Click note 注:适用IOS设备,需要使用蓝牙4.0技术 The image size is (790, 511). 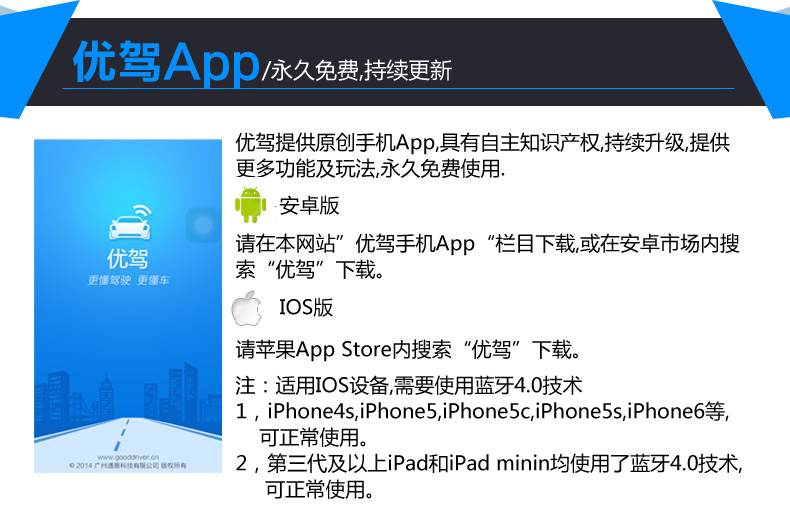[409, 386]
